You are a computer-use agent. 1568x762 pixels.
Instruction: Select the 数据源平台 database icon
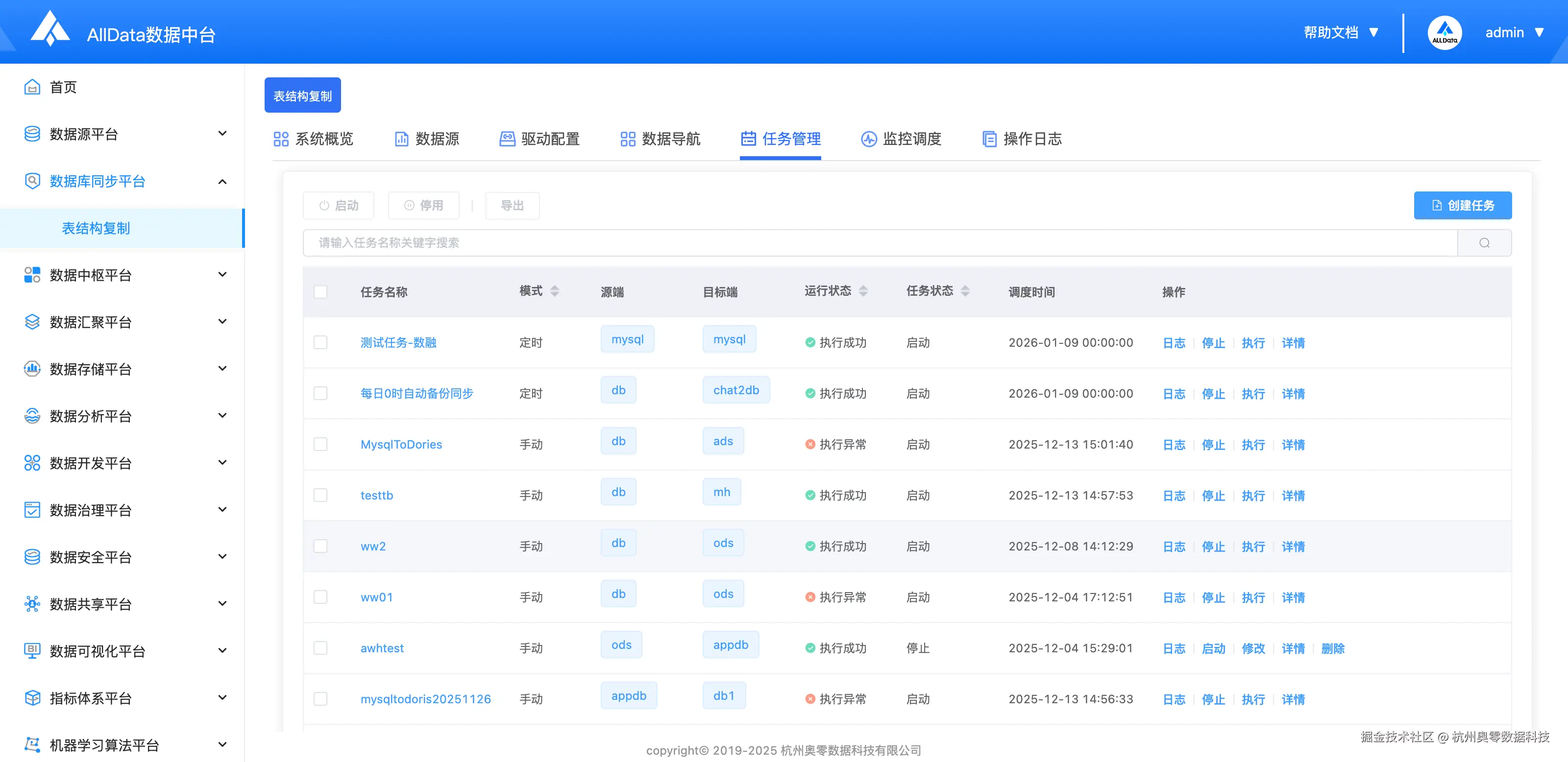(32, 134)
